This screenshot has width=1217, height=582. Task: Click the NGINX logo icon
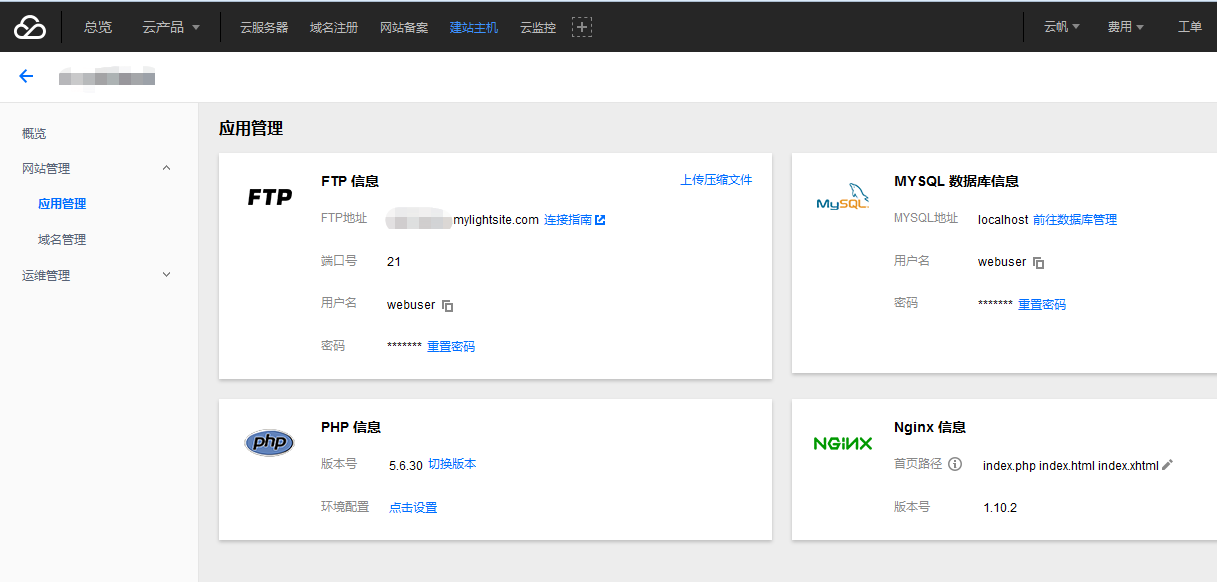click(843, 443)
